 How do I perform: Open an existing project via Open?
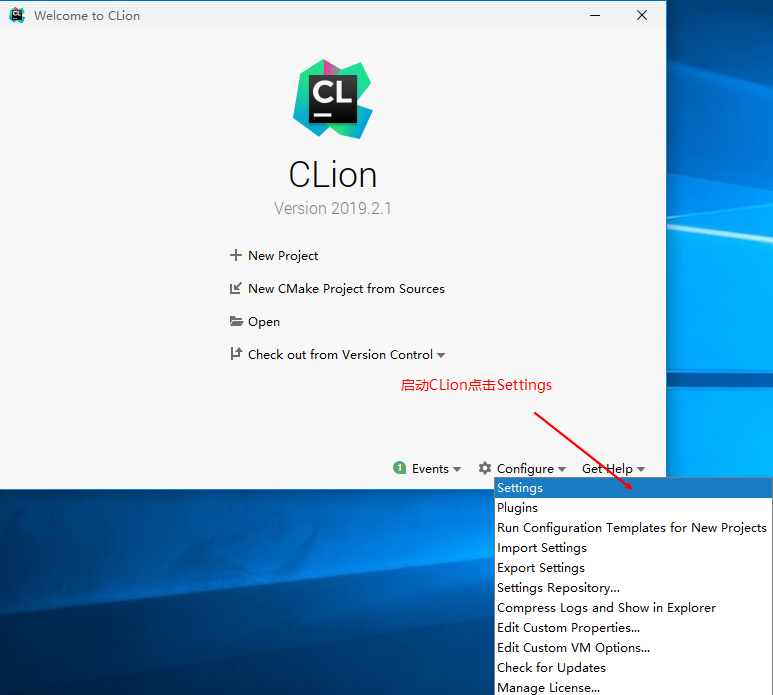click(264, 322)
